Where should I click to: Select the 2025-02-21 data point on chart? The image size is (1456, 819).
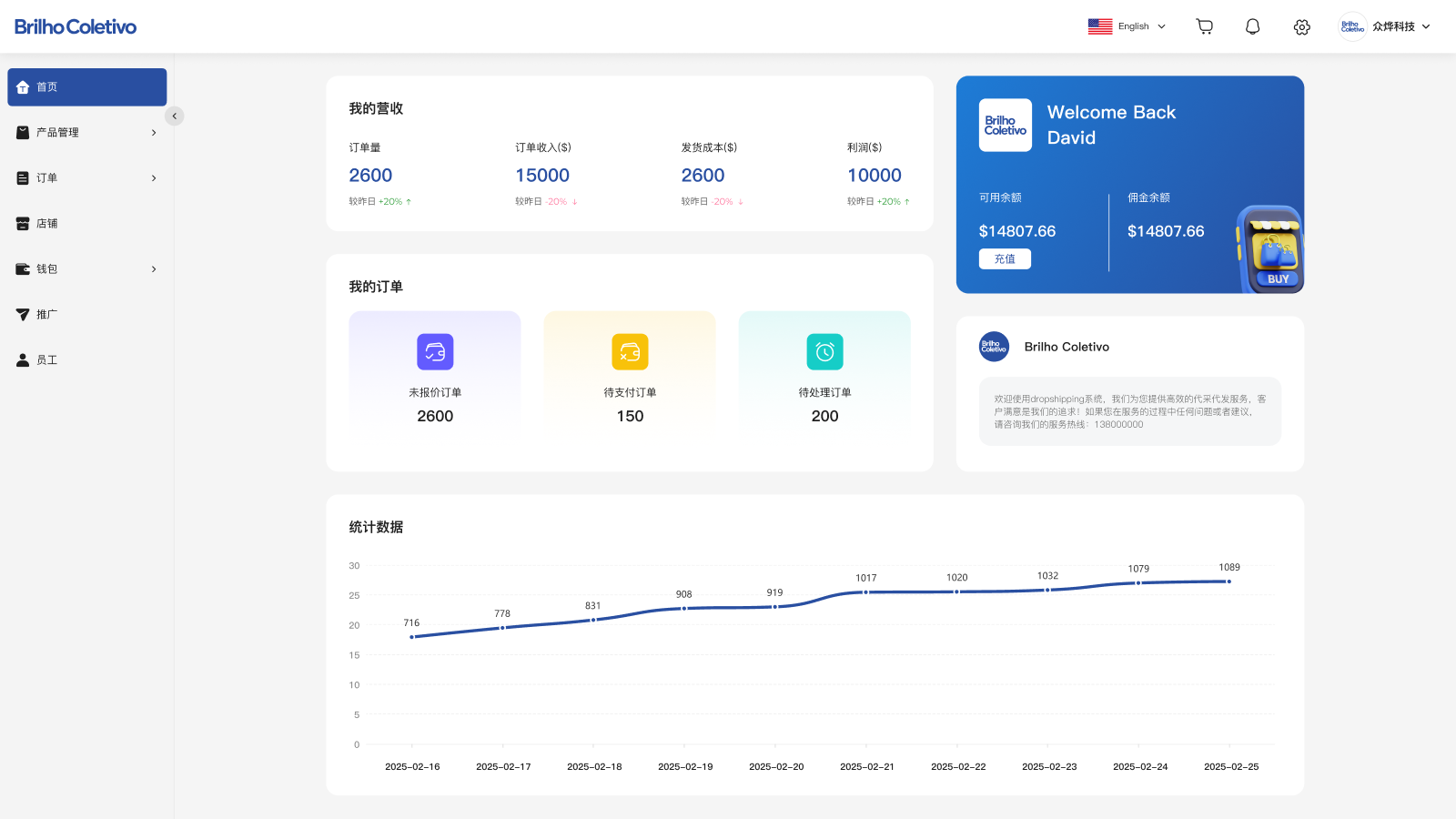click(865, 591)
